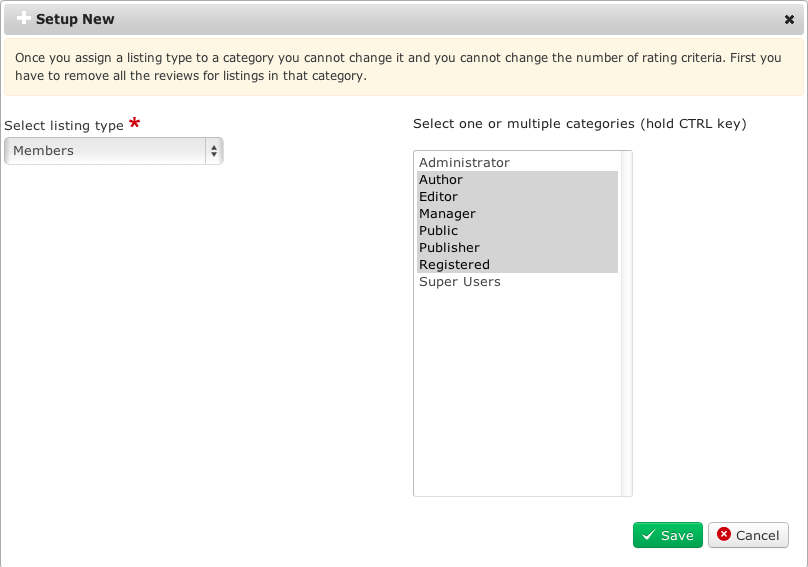Select the Registered category

tap(454, 265)
